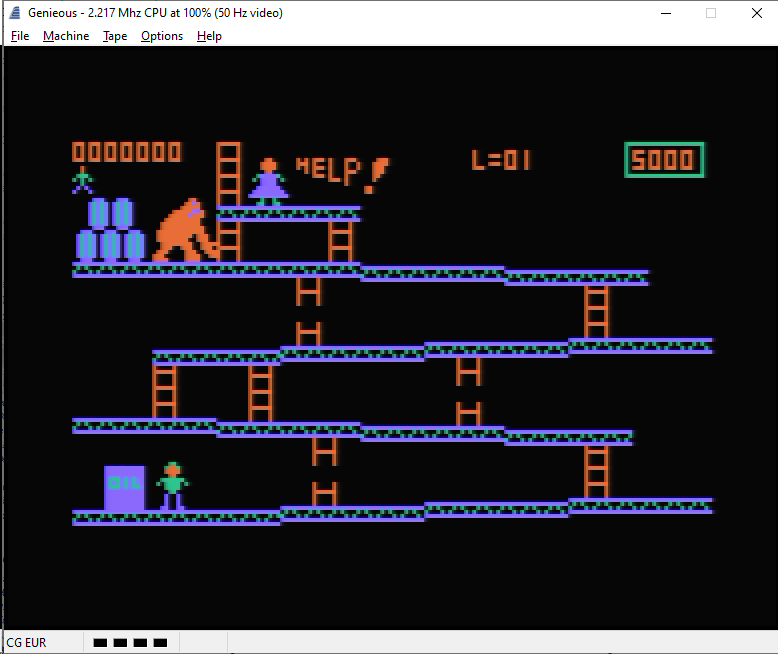Click the Genieous app icon in title bar

(15, 13)
